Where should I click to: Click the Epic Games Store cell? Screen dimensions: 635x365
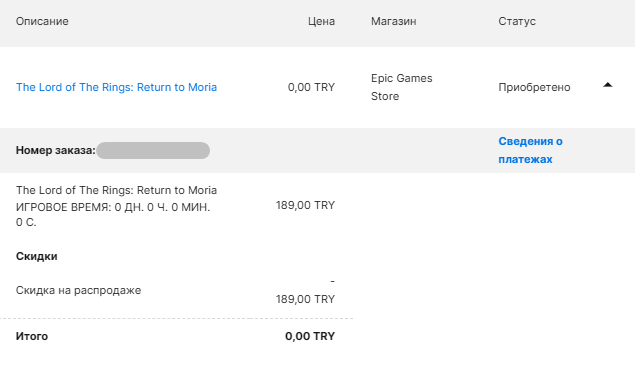point(401,87)
